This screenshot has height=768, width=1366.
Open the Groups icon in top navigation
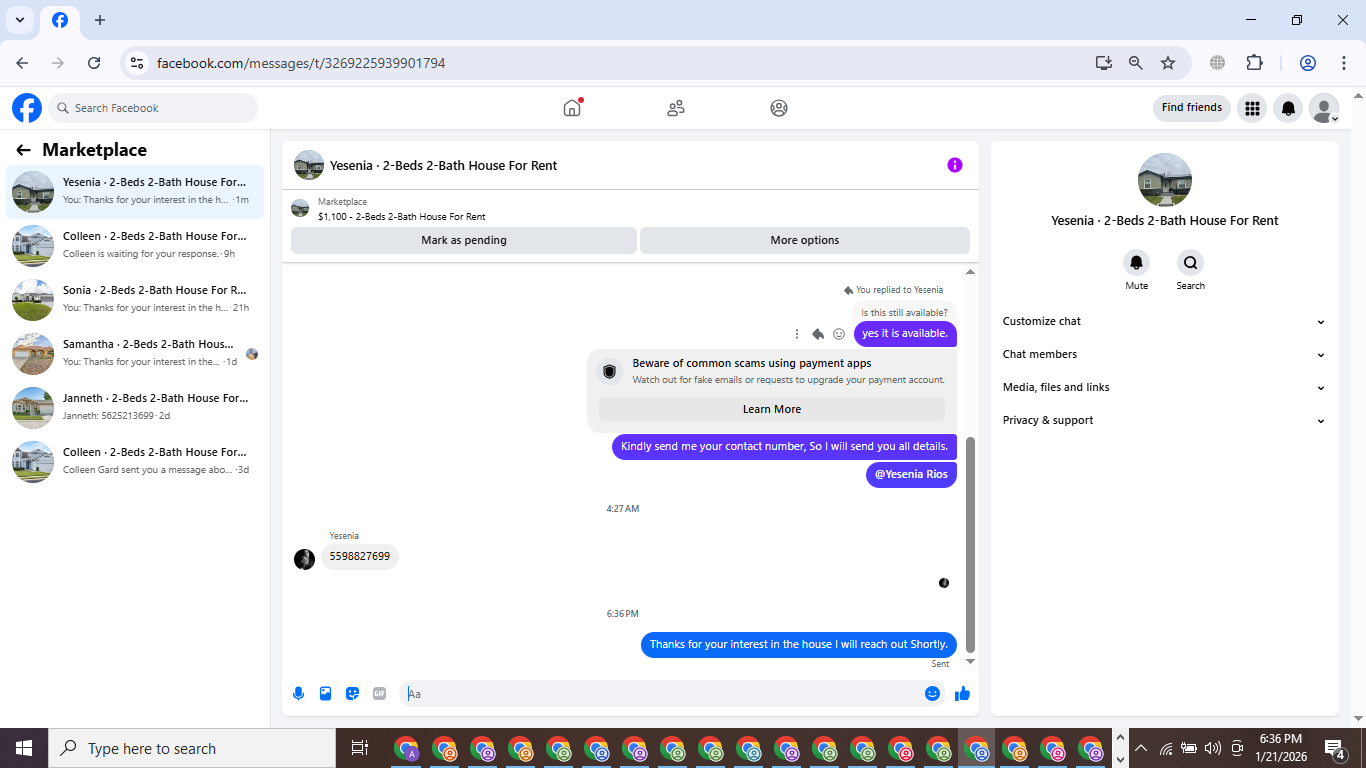pyautogui.click(x=779, y=108)
